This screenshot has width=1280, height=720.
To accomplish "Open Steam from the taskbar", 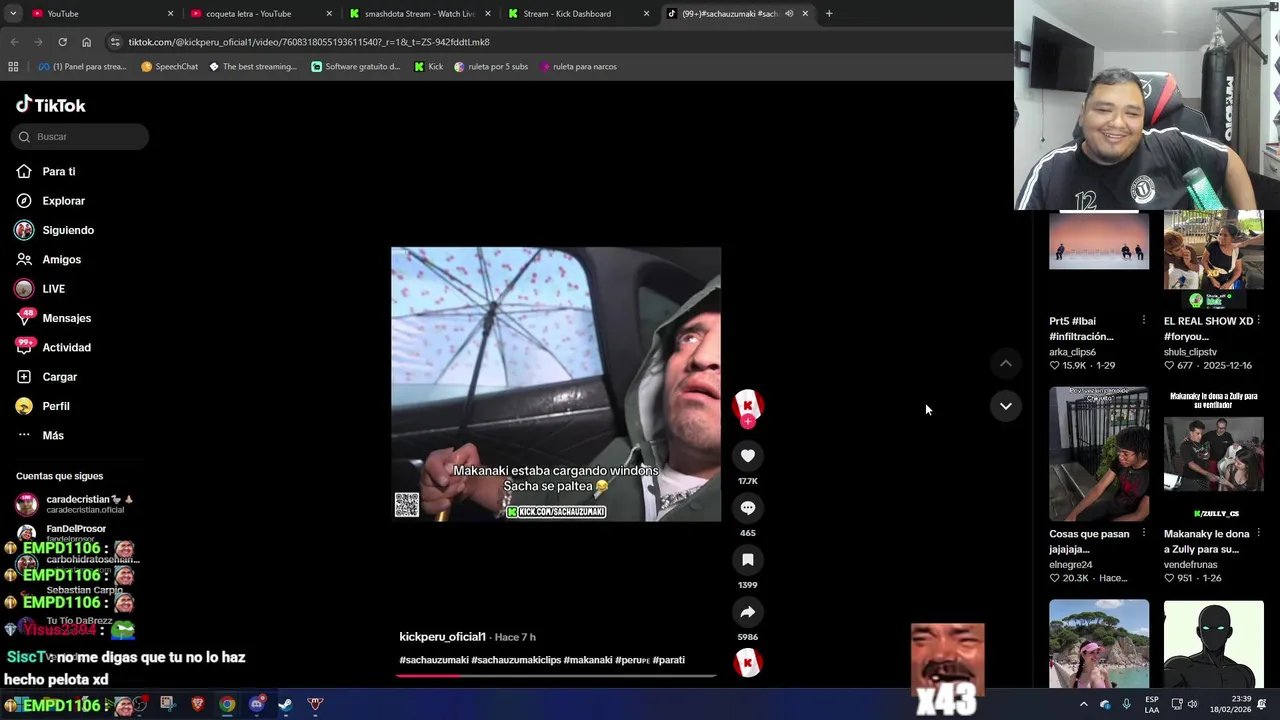I will tap(285, 704).
